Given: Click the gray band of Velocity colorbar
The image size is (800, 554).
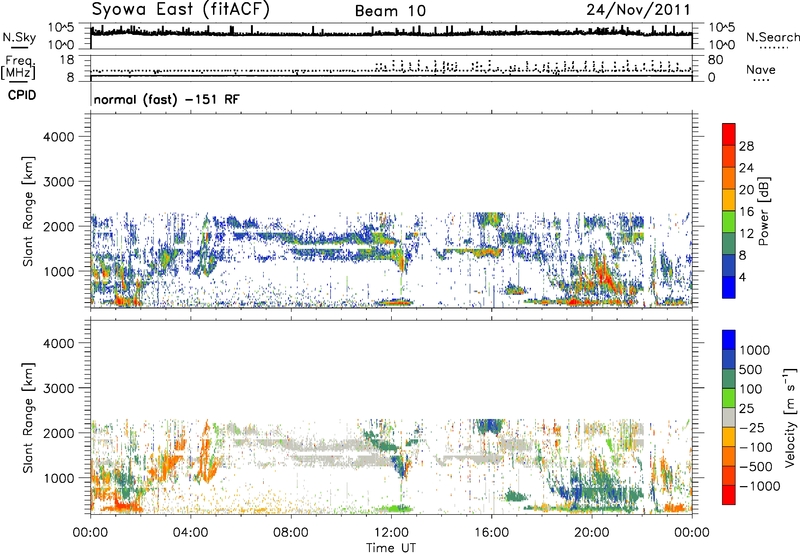Looking at the screenshot, I should (x=729, y=418).
